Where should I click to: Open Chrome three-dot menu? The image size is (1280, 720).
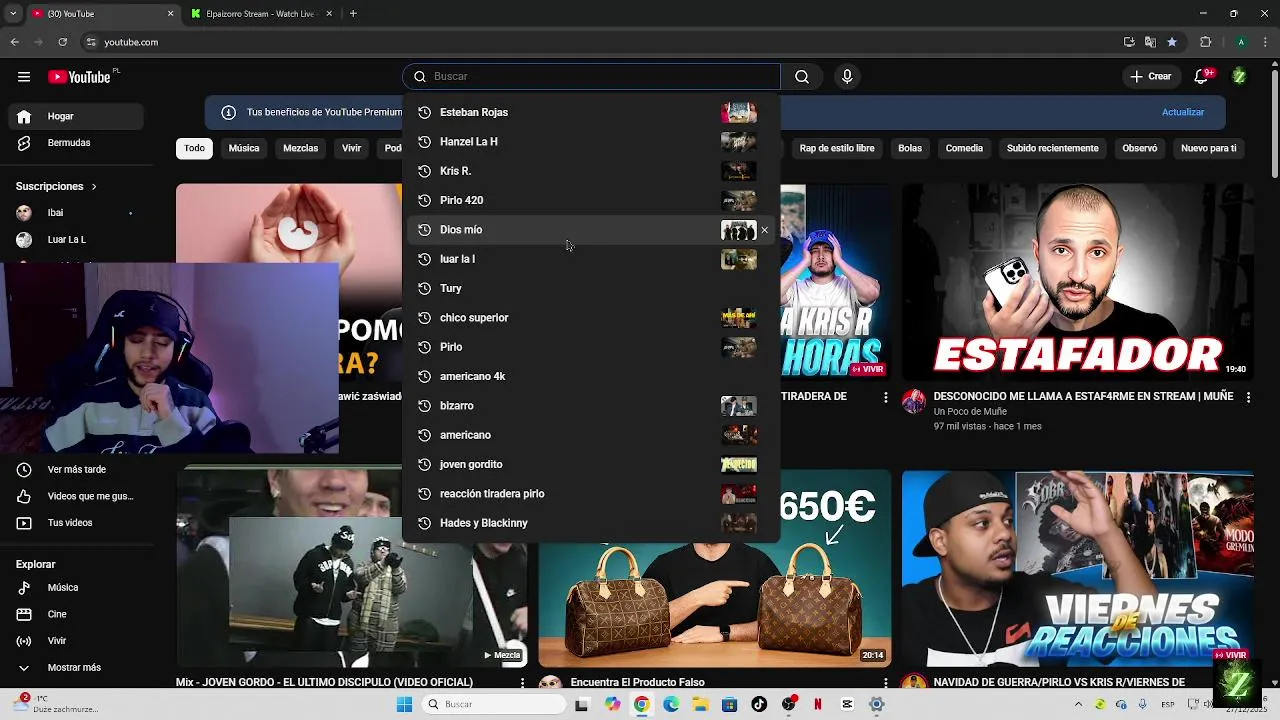pyautogui.click(x=1265, y=42)
